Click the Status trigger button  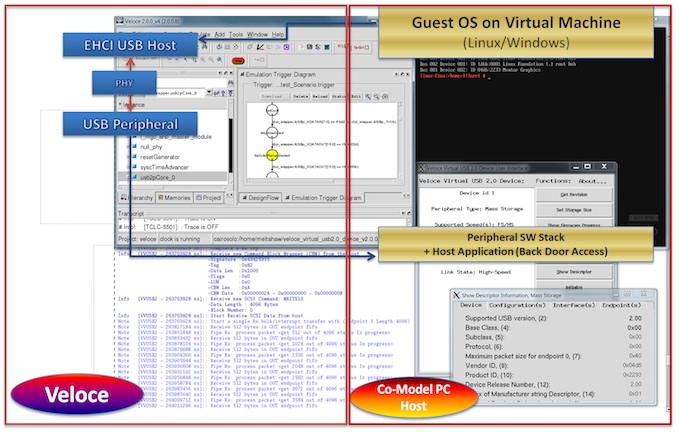339,96
